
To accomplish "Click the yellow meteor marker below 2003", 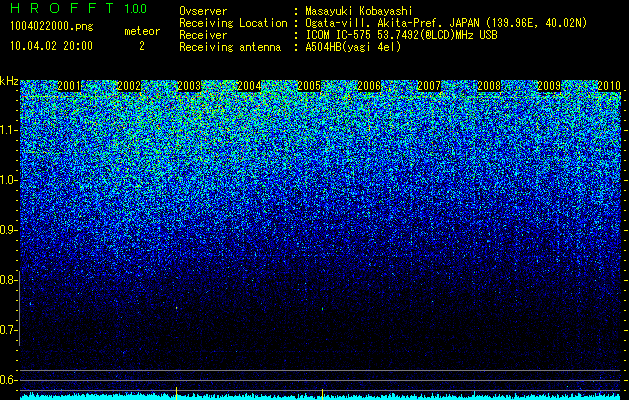I will (x=176, y=393).
